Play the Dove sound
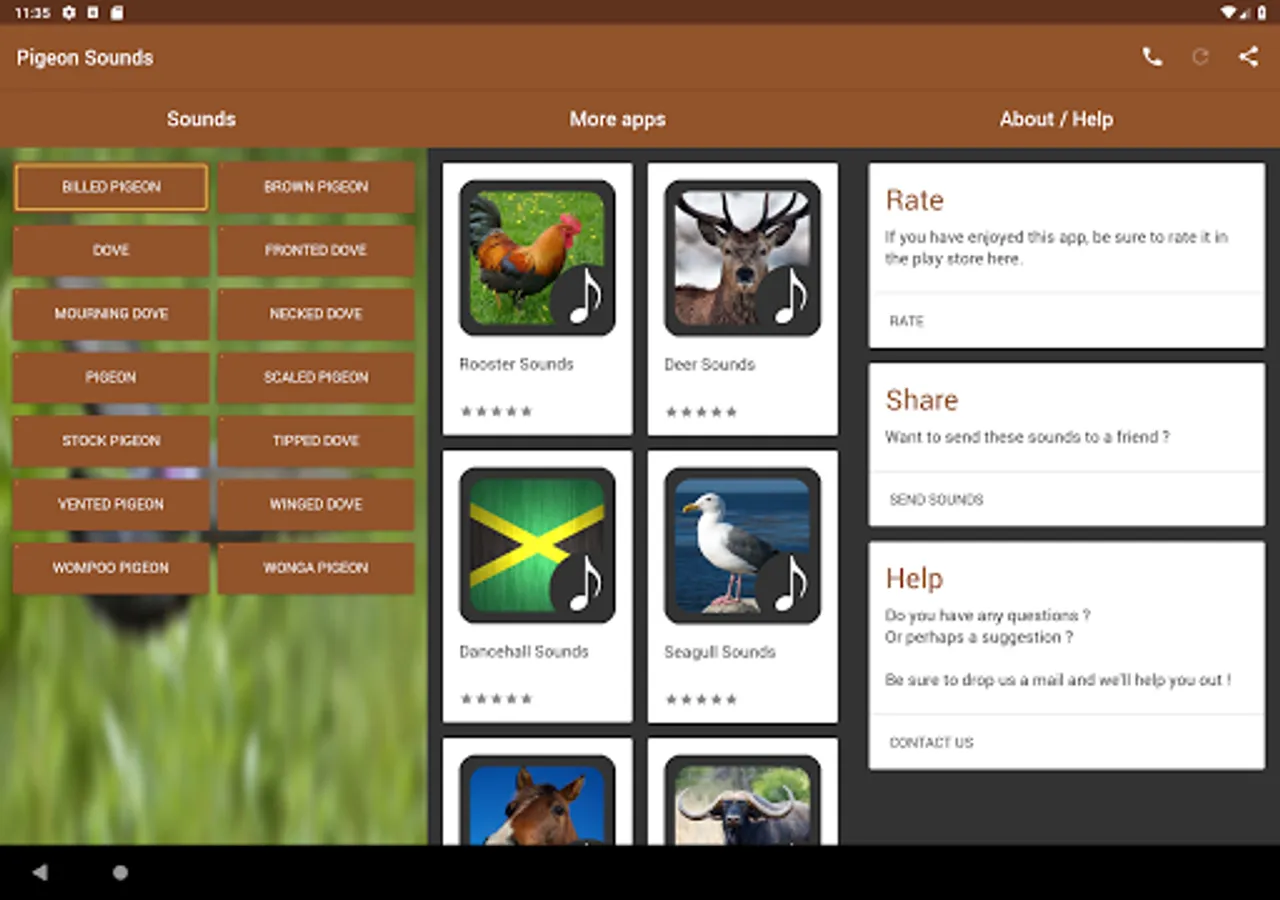 [111, 250]
